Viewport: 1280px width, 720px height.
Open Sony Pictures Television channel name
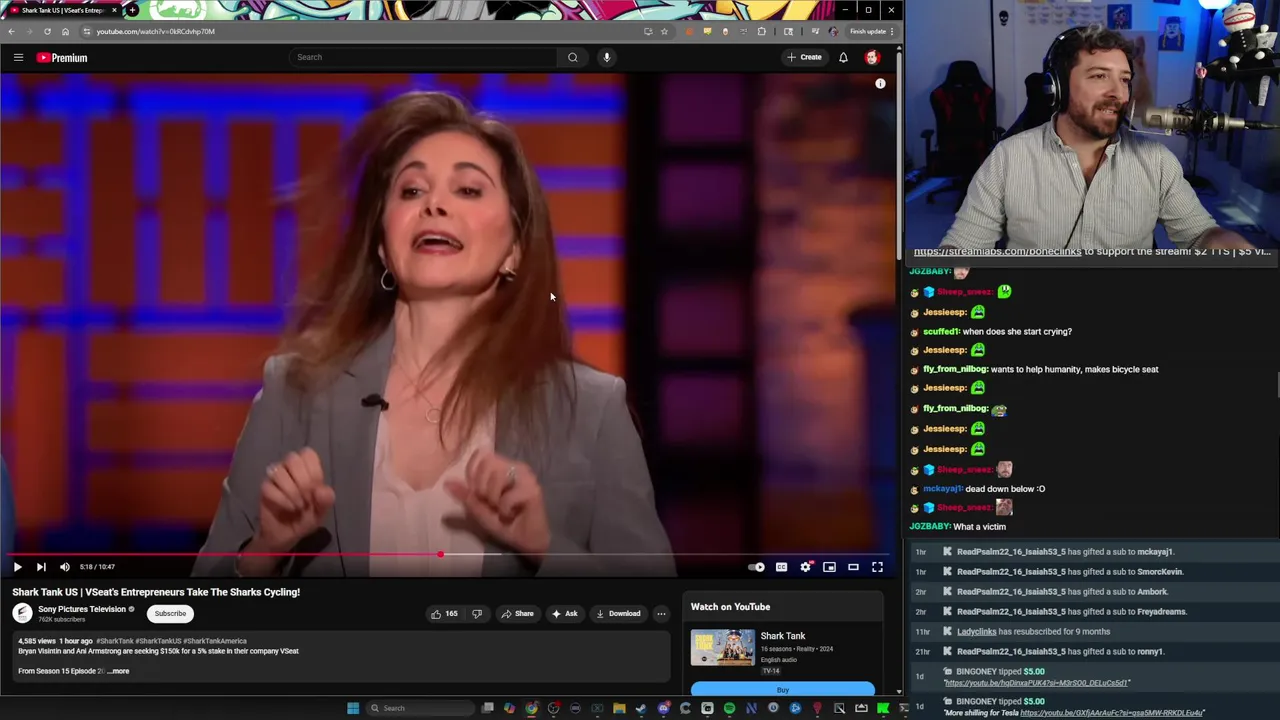[x=82, y=609]
